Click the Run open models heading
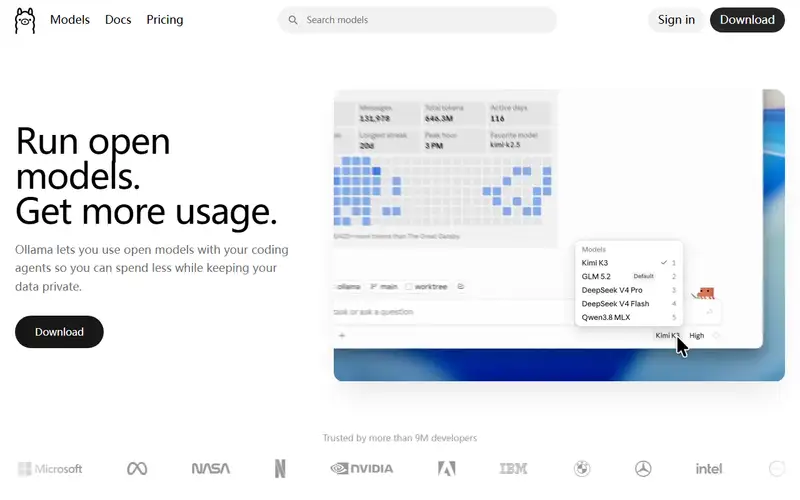This screenshot has width=800, height=500. (x=93, y=159)
